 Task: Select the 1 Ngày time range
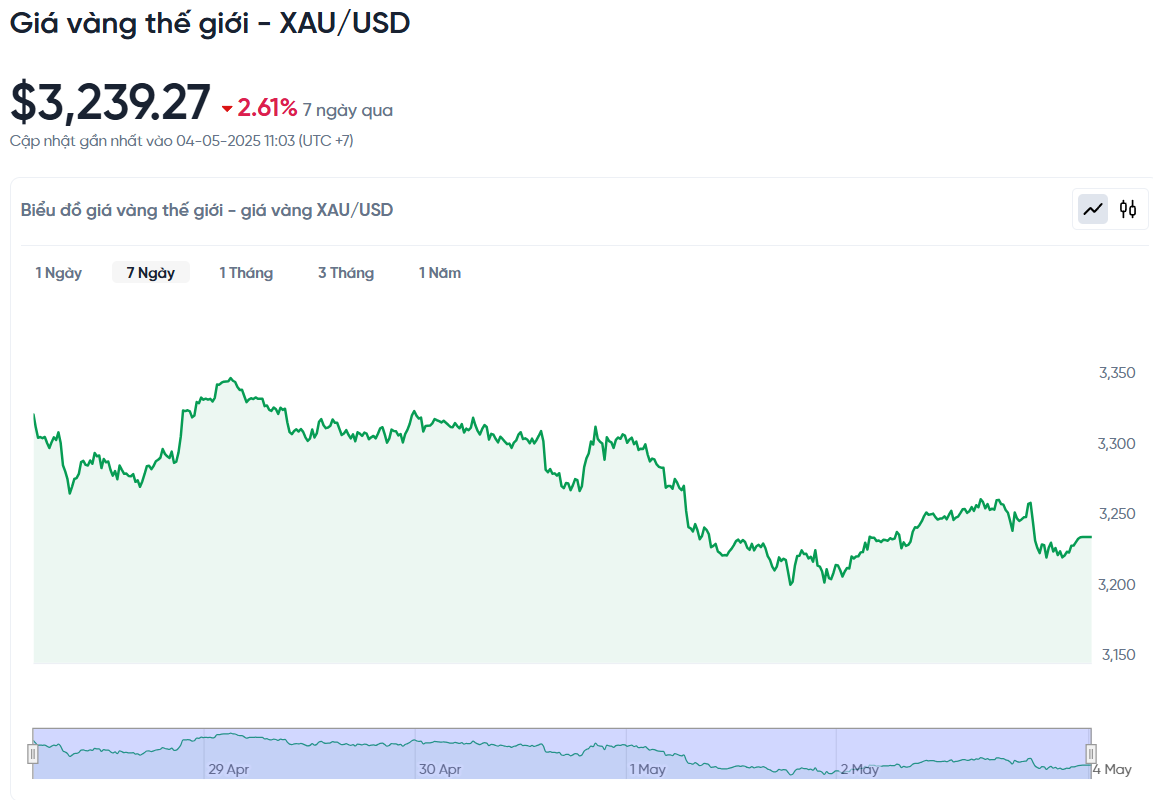pyautogui.click(x=59, y=273)
